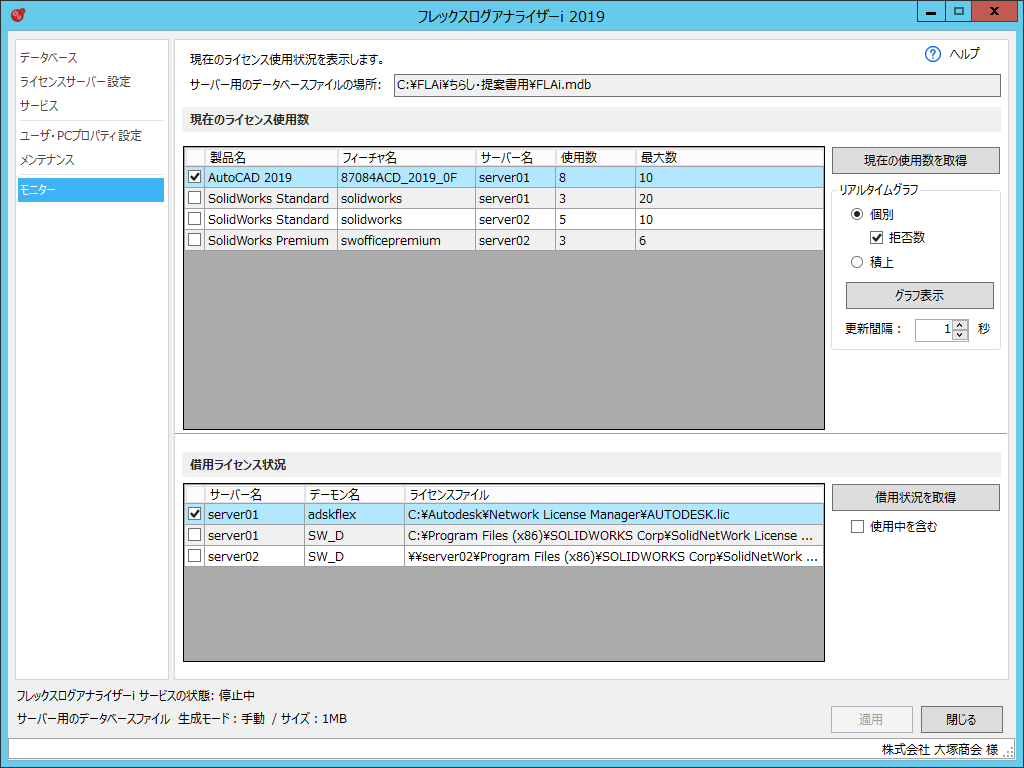Viewport: 1024px width, 768px height.
Task: Open ライセンスサーバー設定 in sidebar
Action: click(x=75, y=82)
